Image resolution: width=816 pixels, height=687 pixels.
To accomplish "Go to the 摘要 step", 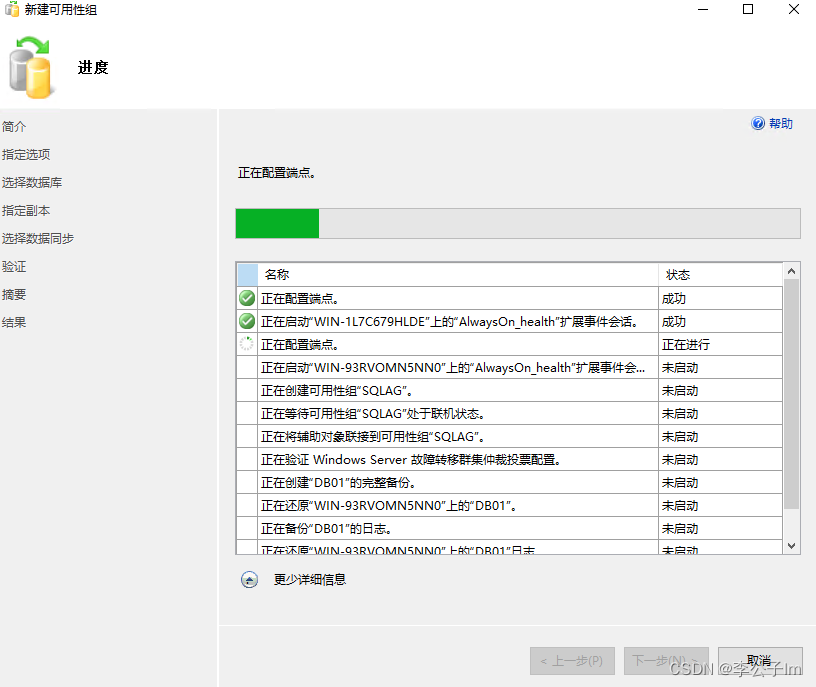I will click(14, 295).
